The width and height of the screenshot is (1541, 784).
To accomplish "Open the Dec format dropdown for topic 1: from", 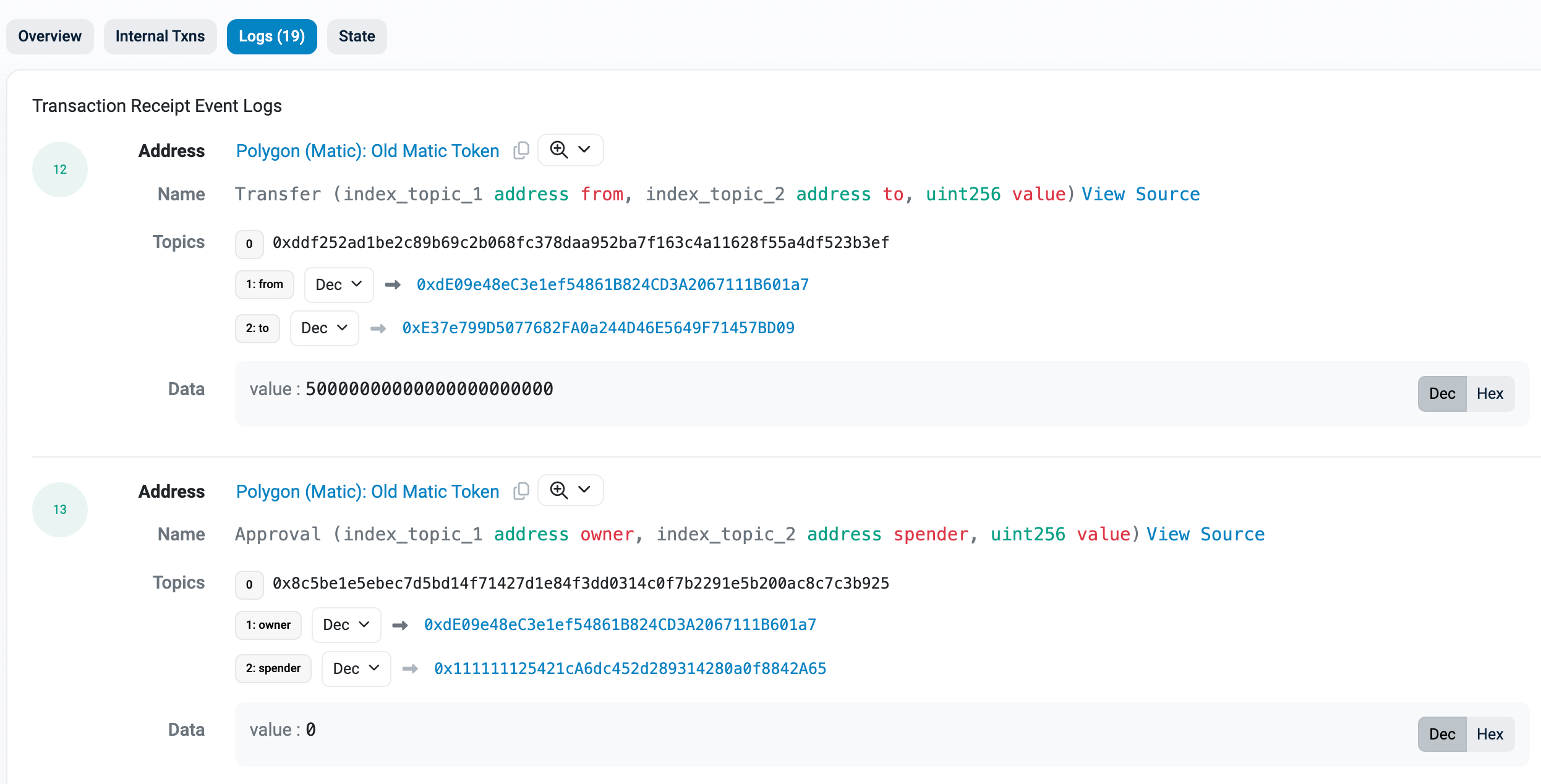I will click(338, 284).
